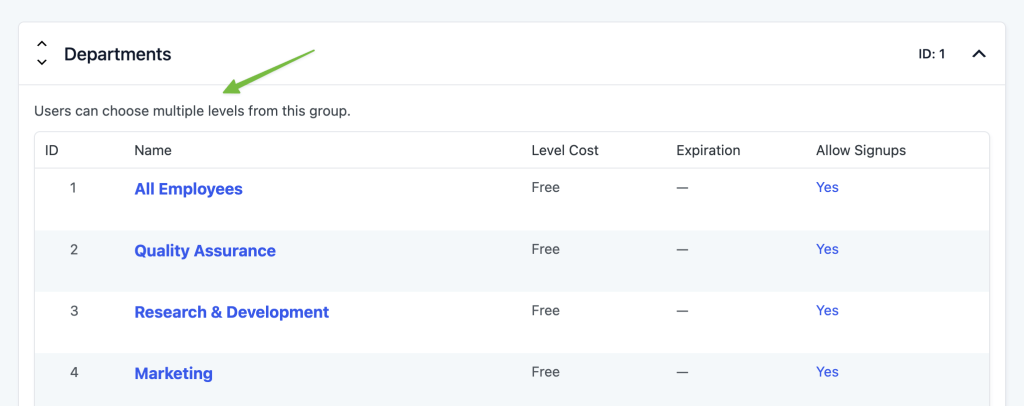Collapse the Departments group panel

pyautogui.click(x=978, y=54)
